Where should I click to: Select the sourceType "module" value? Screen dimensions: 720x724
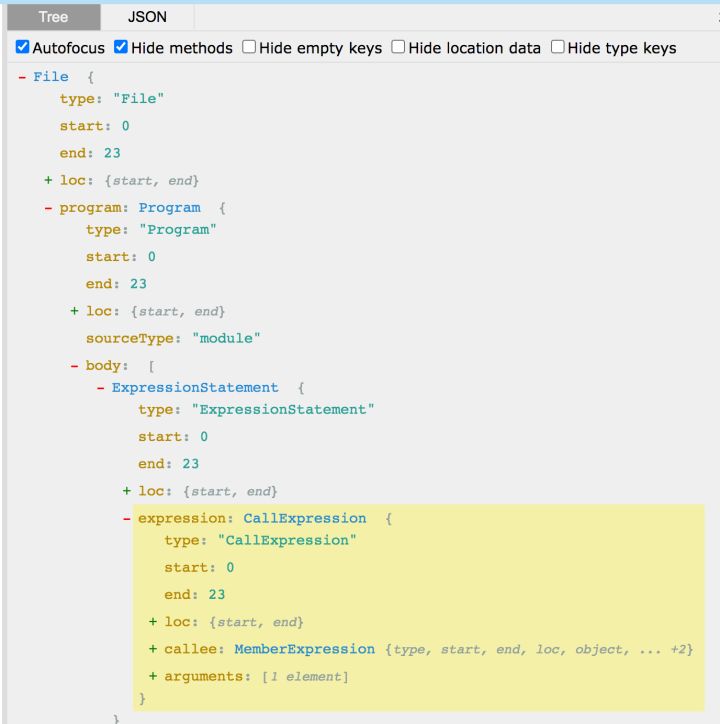point(226,338)
